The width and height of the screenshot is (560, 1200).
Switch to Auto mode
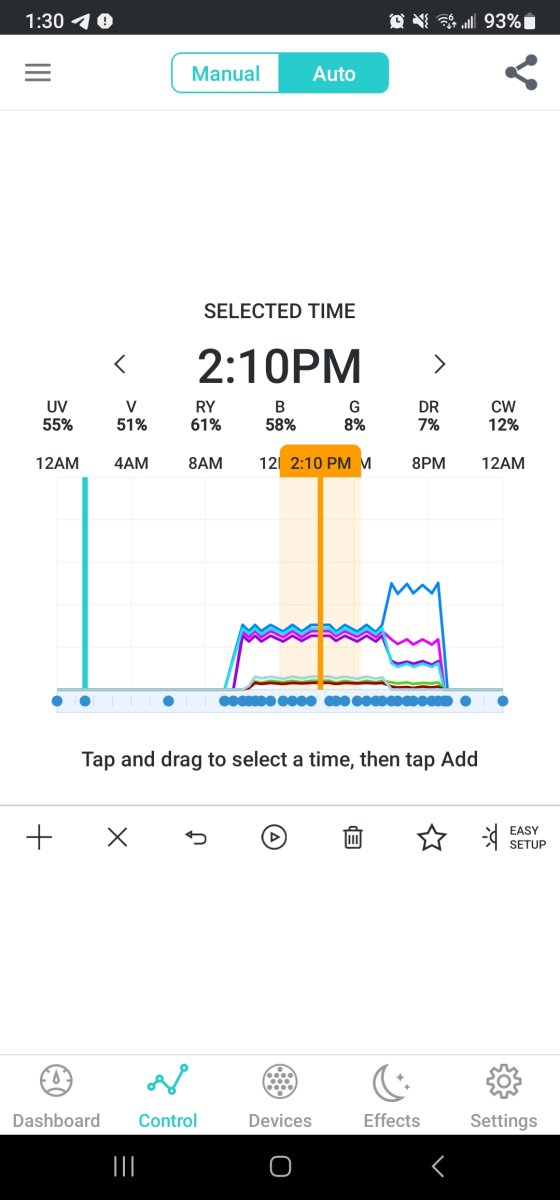point(334,73)
